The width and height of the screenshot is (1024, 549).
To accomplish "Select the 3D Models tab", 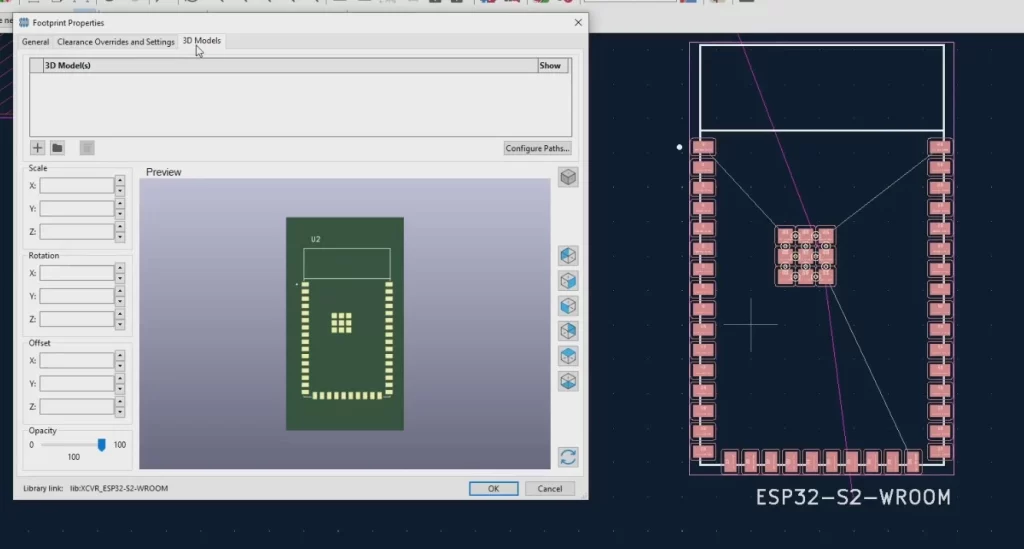I will coord(201,40).
